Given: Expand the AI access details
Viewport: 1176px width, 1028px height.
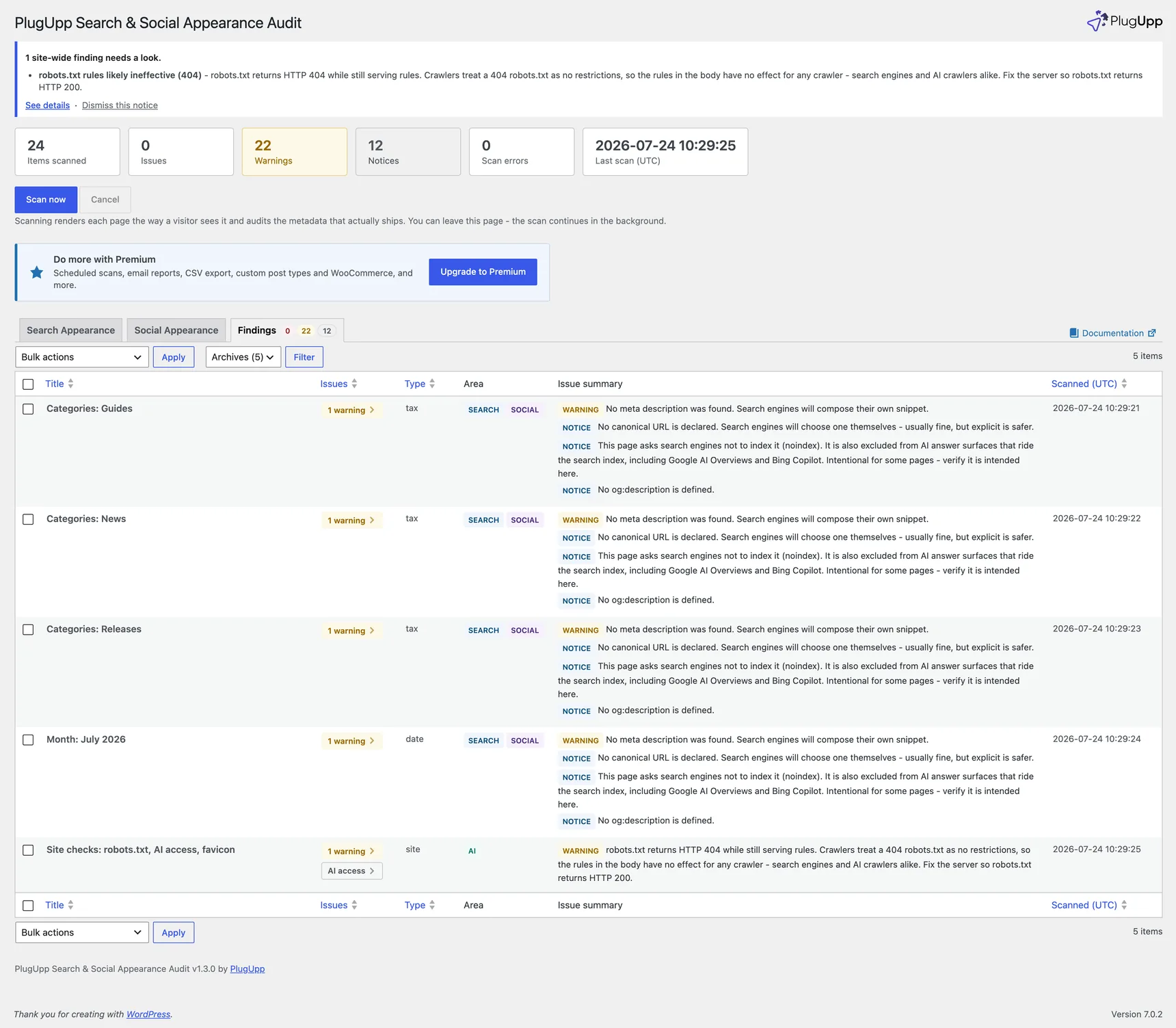Looking at the screenshot, I should tap(351, 871).
